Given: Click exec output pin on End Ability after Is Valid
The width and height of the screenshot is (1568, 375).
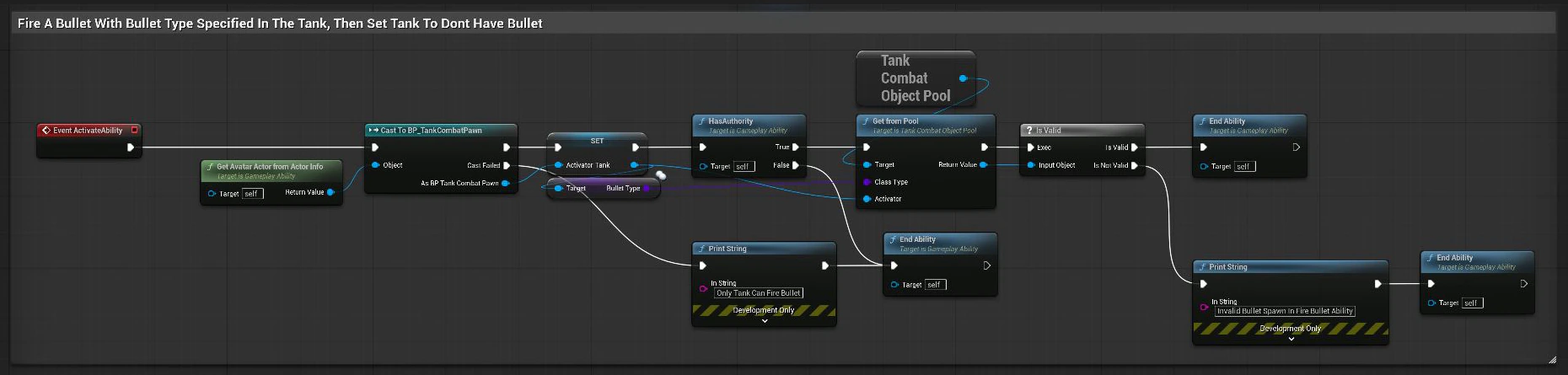Looking at the screenshot, I should click(x=1296, y=147).
